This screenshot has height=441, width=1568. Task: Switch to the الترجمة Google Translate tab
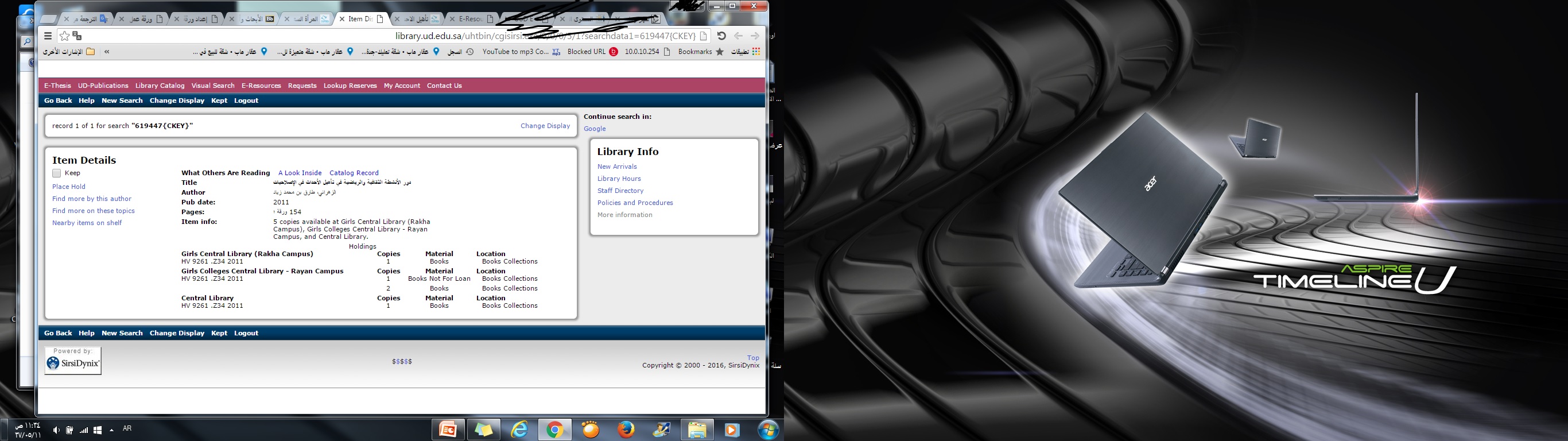pos(85,19)
